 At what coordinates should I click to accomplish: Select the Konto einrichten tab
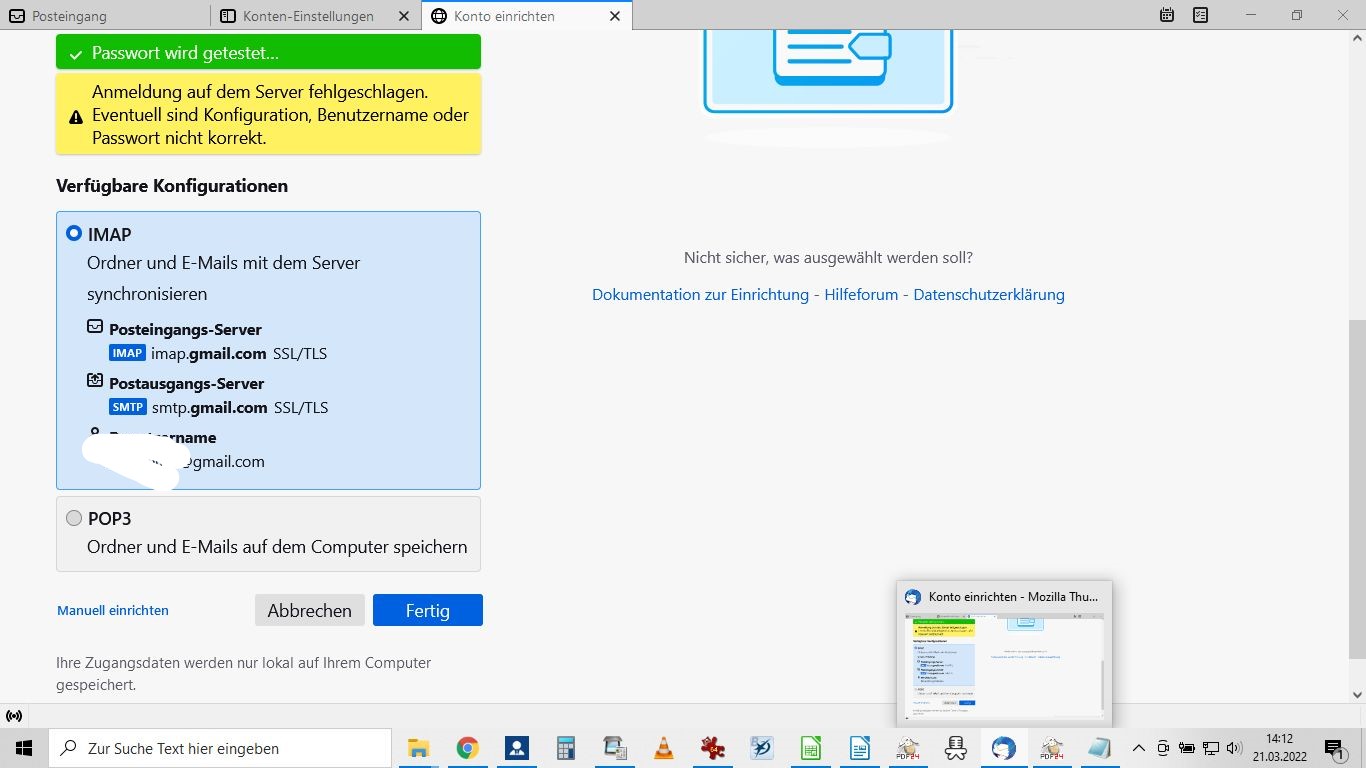(x=526, y=16)
